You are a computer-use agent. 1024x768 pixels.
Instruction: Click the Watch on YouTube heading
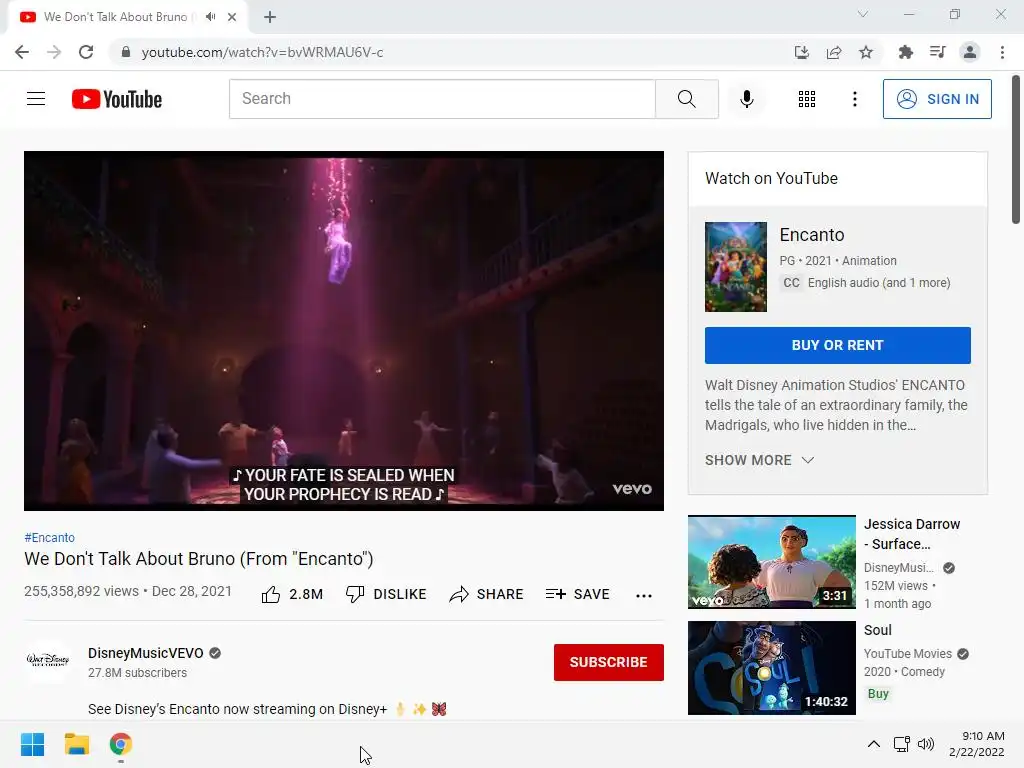click(x=771, y=178)
